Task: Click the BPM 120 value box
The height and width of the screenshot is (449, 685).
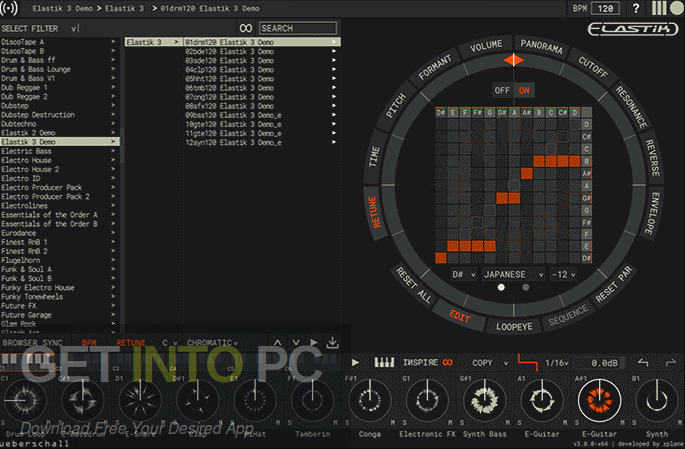Action: tap(605, 8)
